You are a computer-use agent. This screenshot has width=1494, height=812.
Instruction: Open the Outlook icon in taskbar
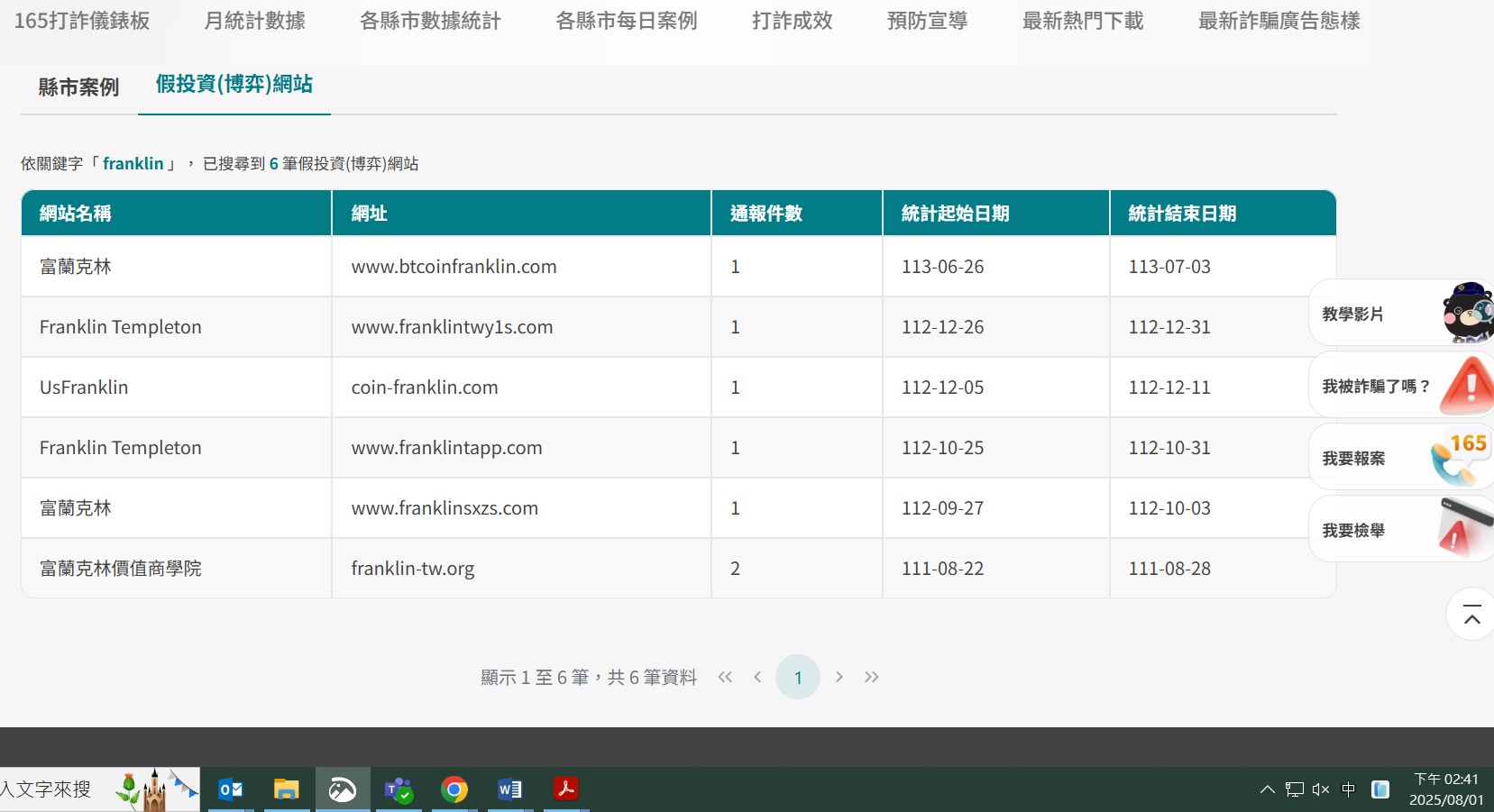click(231, 790)
